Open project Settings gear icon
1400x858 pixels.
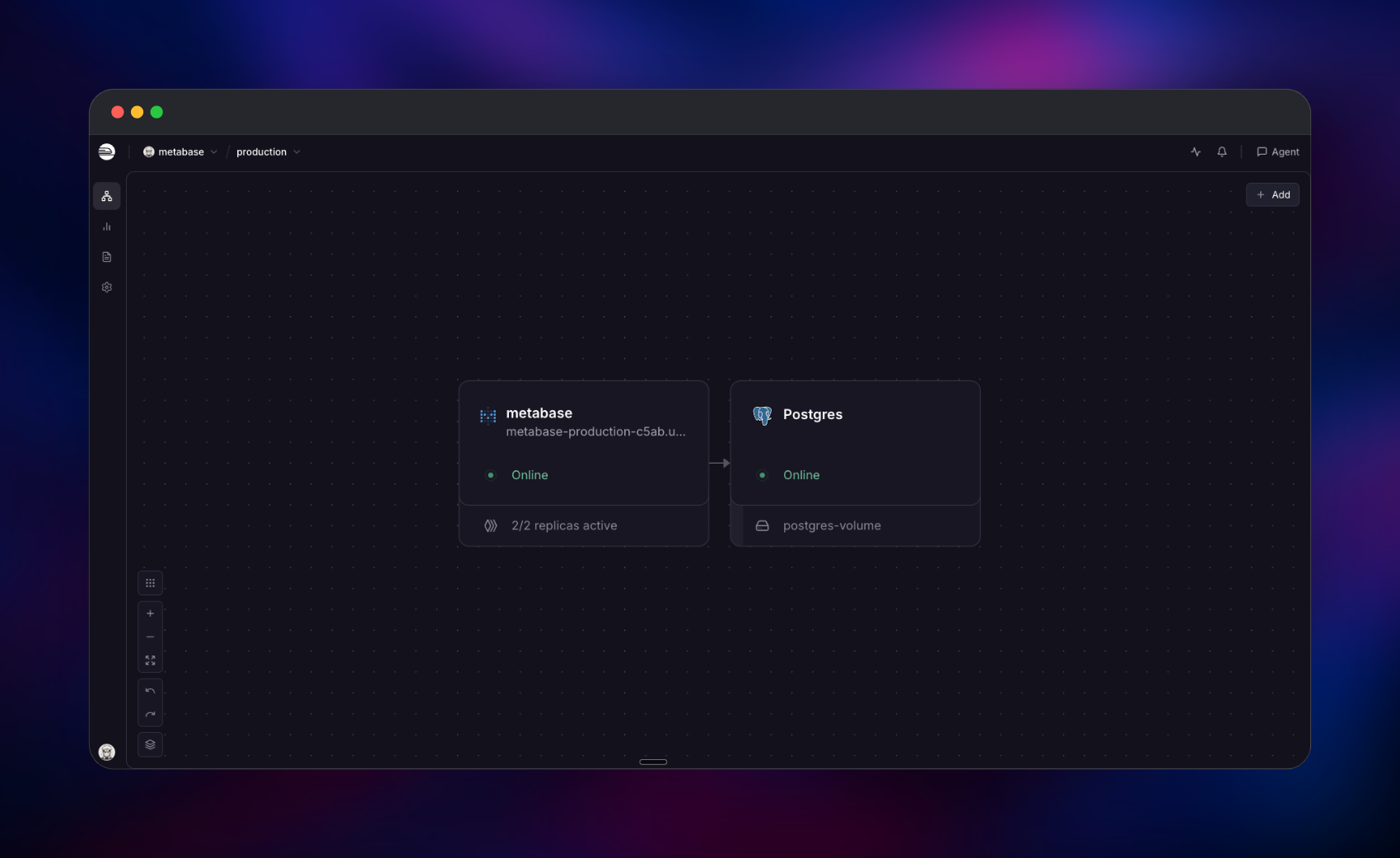[x=107, y=287]
